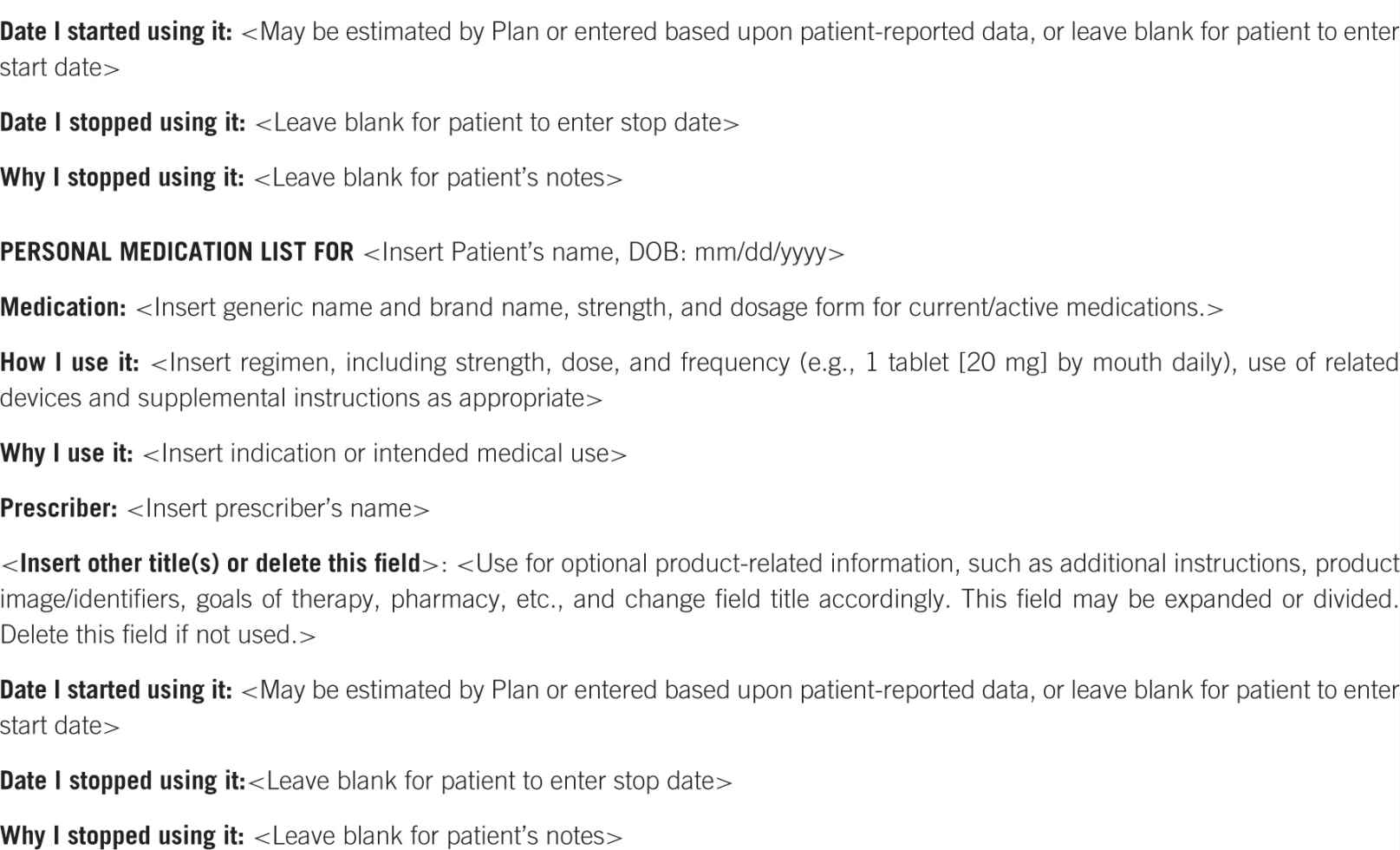Image resolution: width=1400 pixels, height=850 pixels.
Task: Click the 'Insert prescriber's name' placeholder
Action: click(x=277, y=508)
